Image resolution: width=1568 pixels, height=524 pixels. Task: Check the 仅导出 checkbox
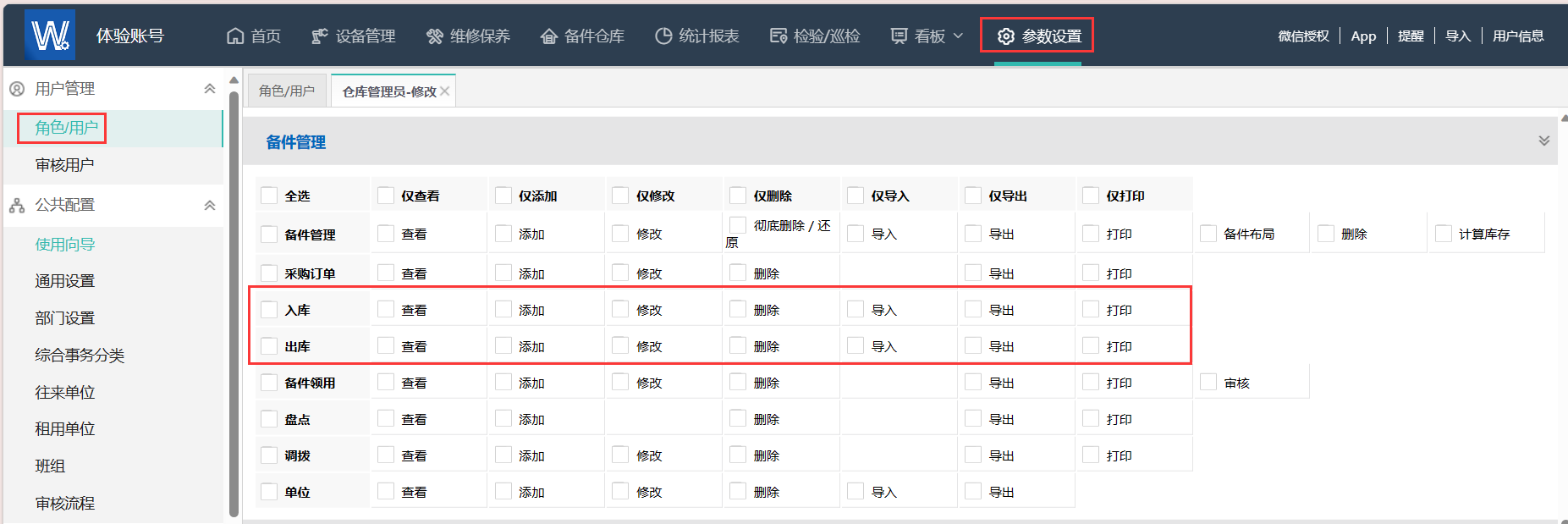[973, 196]
